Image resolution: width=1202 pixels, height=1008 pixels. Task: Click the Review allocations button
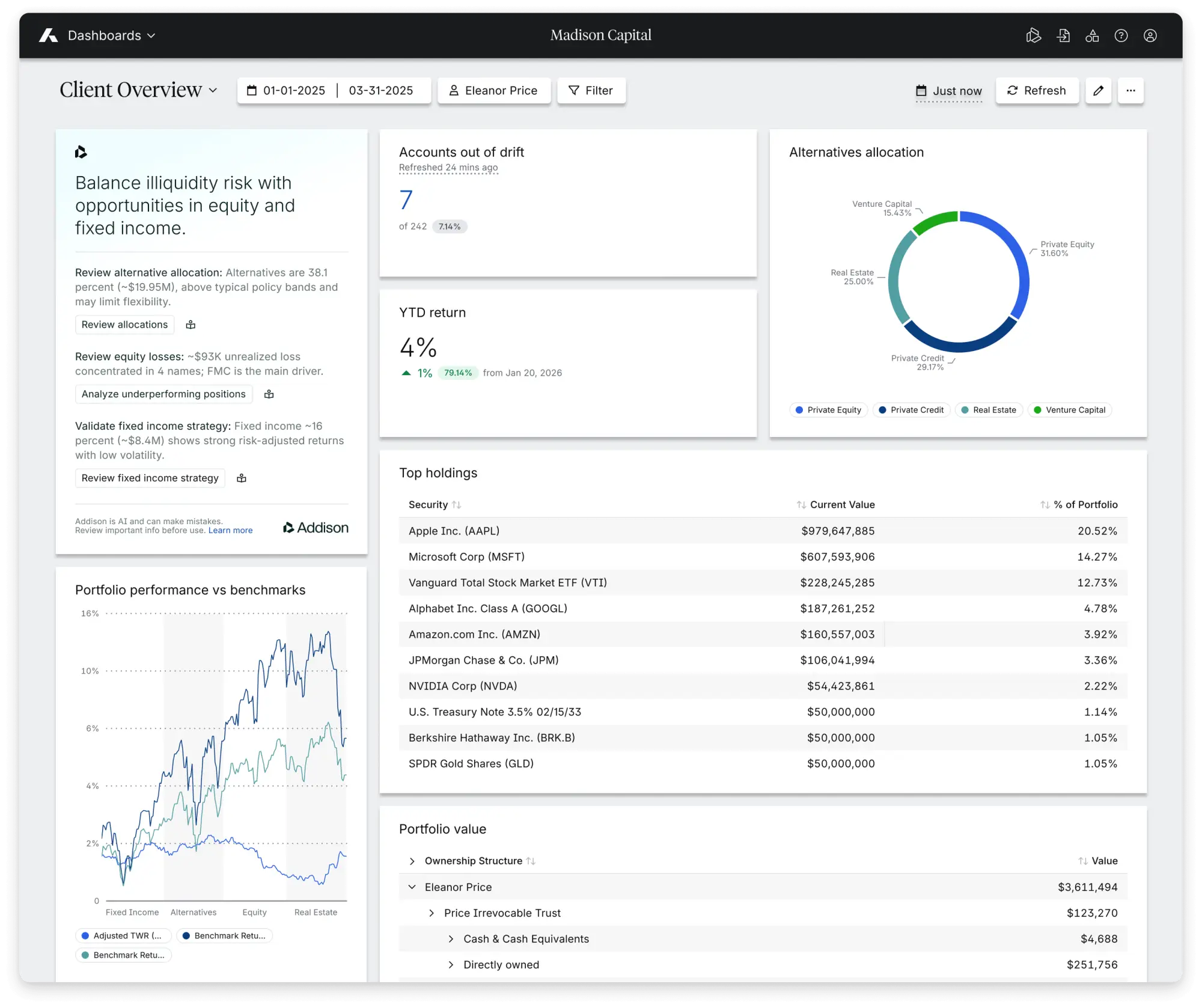(124, 325)
